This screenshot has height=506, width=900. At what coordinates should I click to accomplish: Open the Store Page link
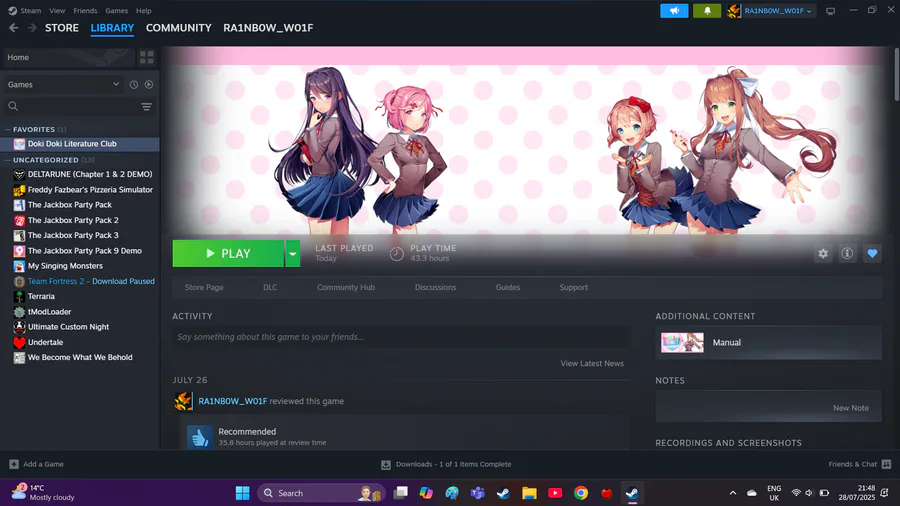tap(204, 287)
